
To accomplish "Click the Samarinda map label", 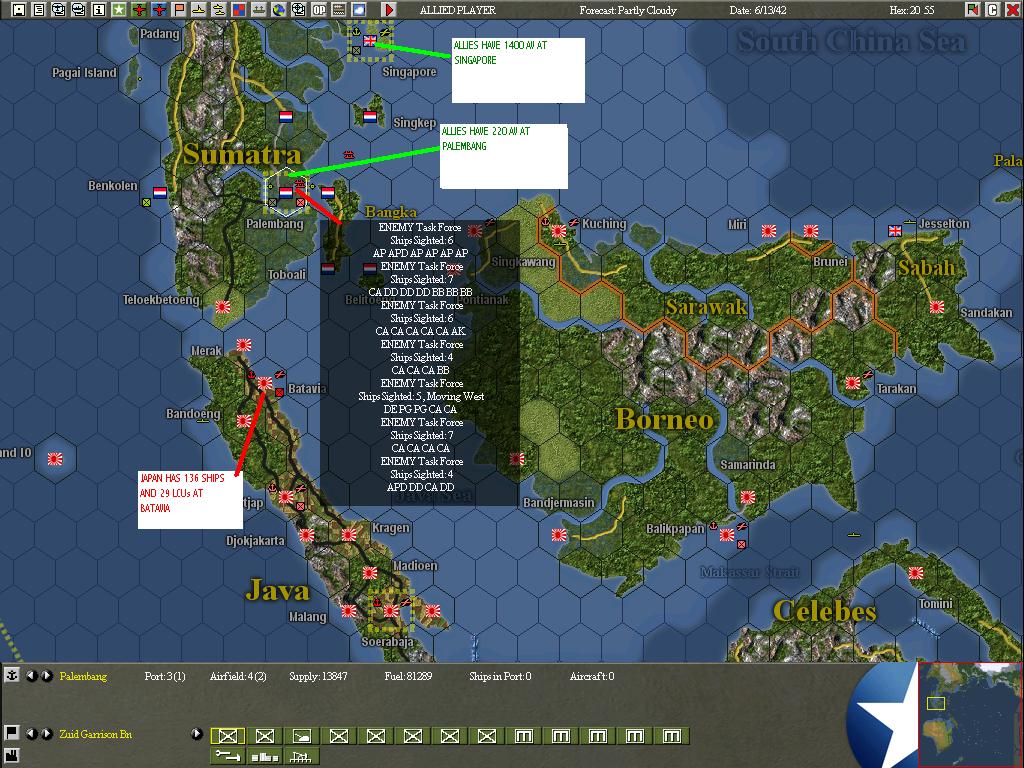I will (x=748, y=465).
